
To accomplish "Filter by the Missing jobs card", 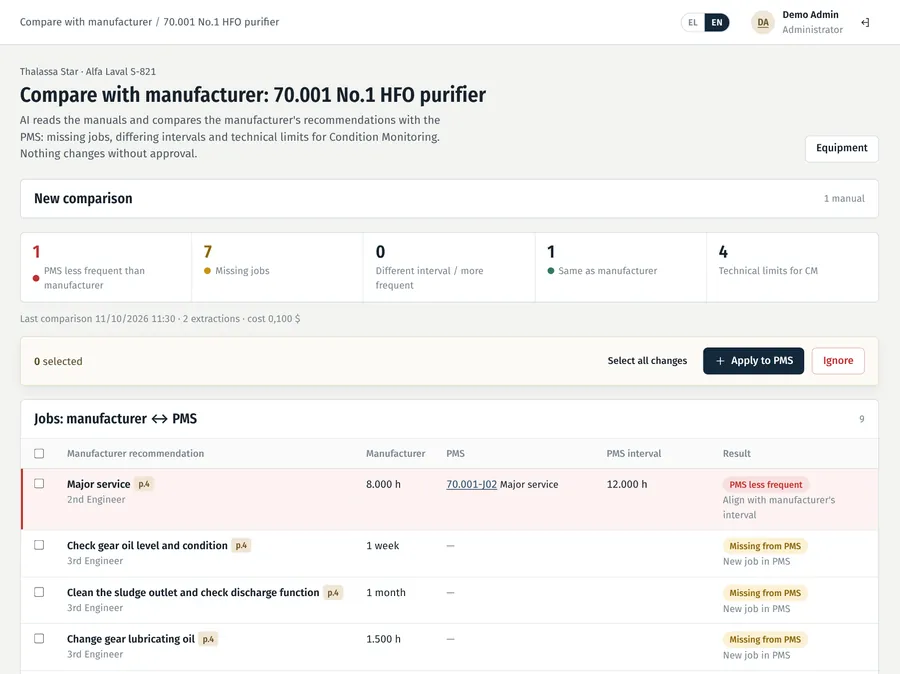I will pyautogui.click(x=277, y=267).
